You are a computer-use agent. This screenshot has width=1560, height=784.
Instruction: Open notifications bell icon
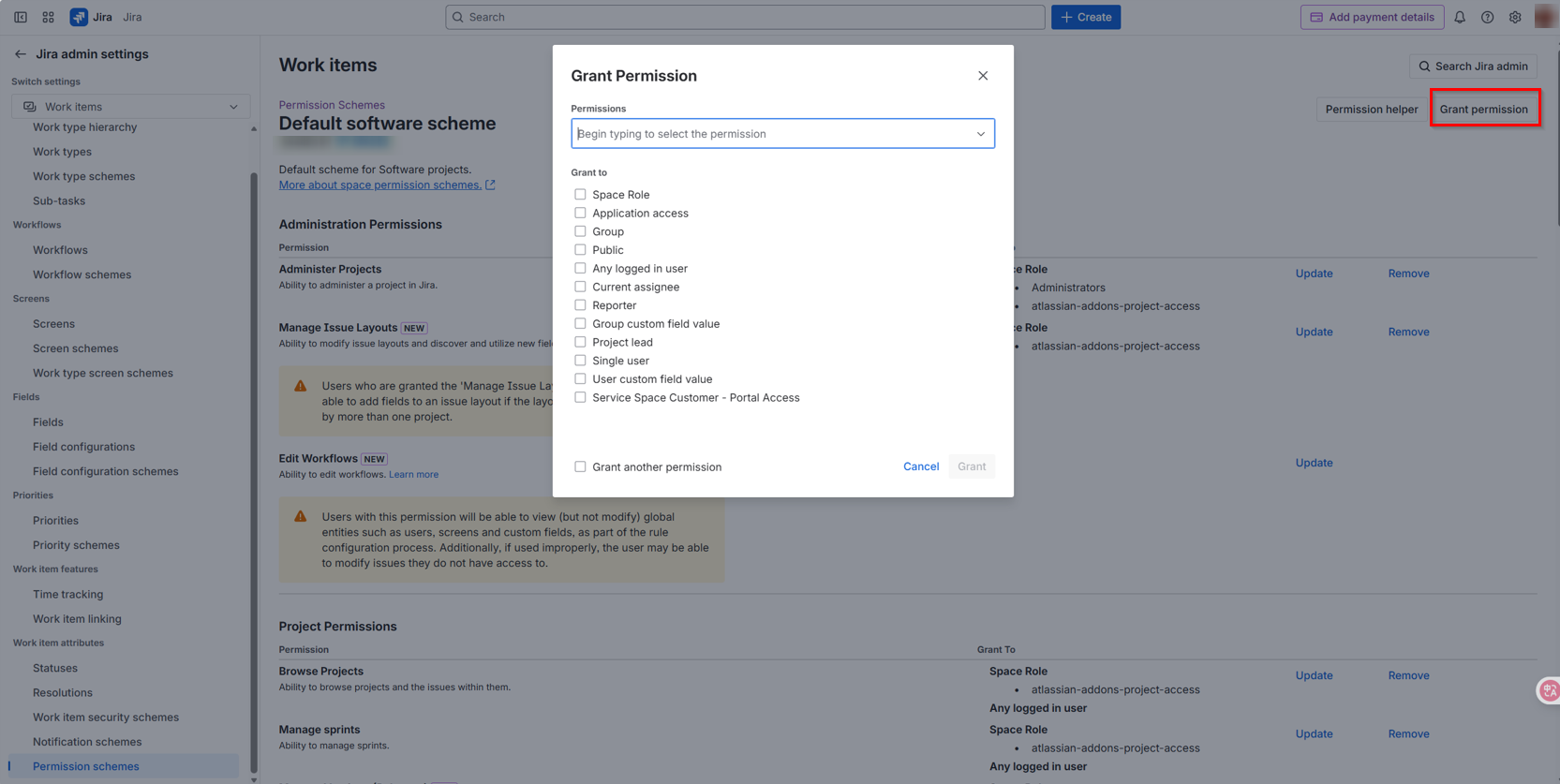(x=1460, y=17)
